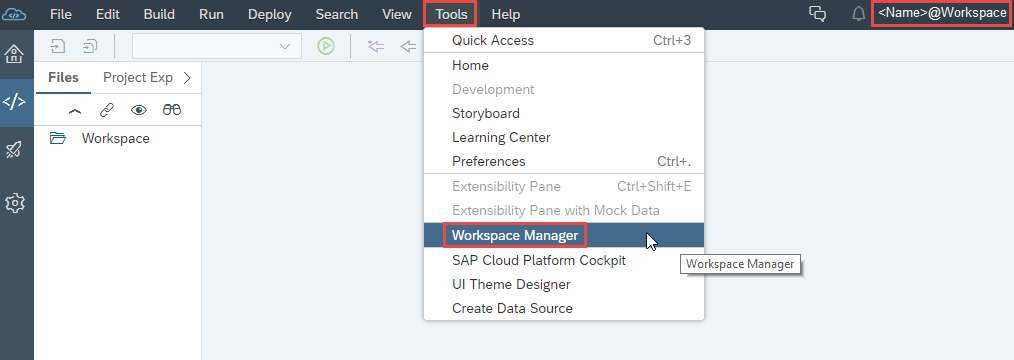Open the rocket icon perspective in sidebar
This screenshot has width=1014, height=360.
[14, 150]
